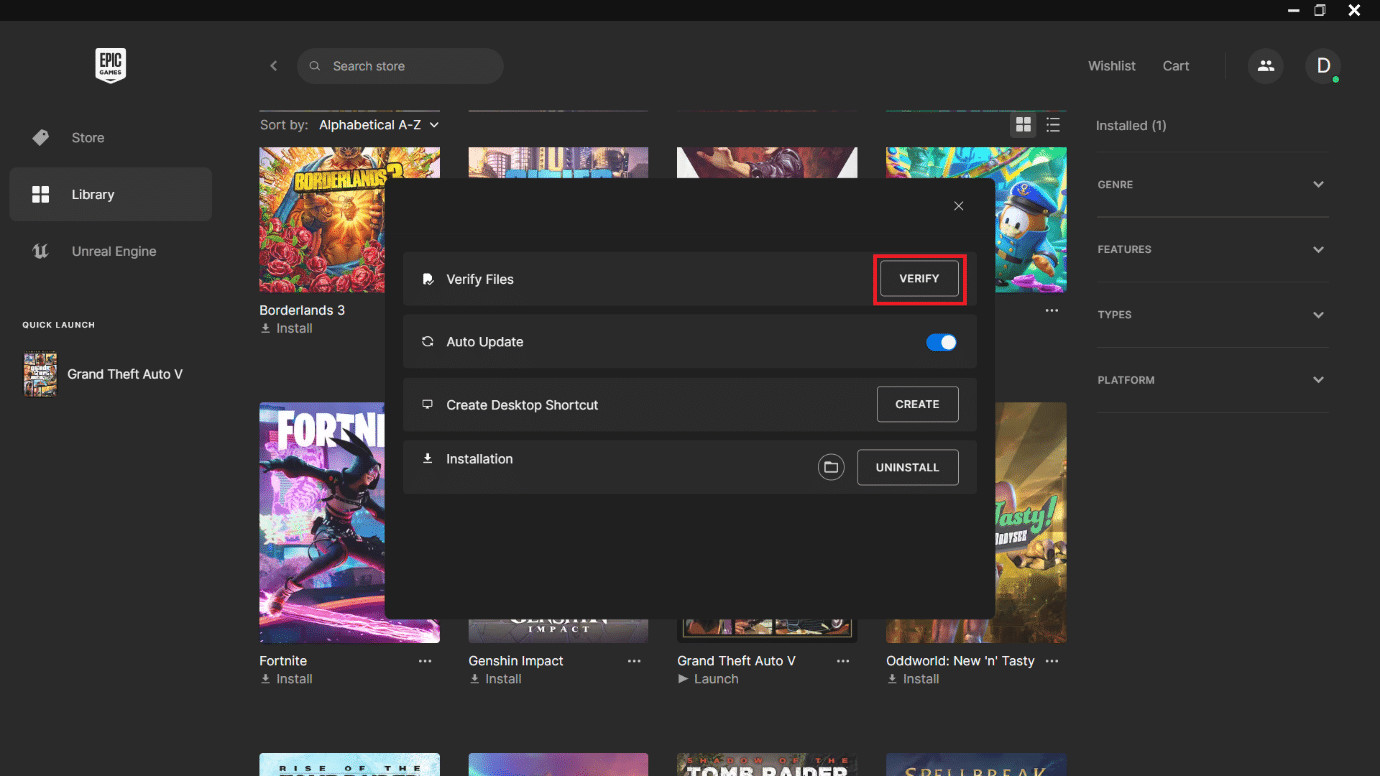
Task: Switch the library to grid view
Action: pyautogui.click(x=1023, y=124)
